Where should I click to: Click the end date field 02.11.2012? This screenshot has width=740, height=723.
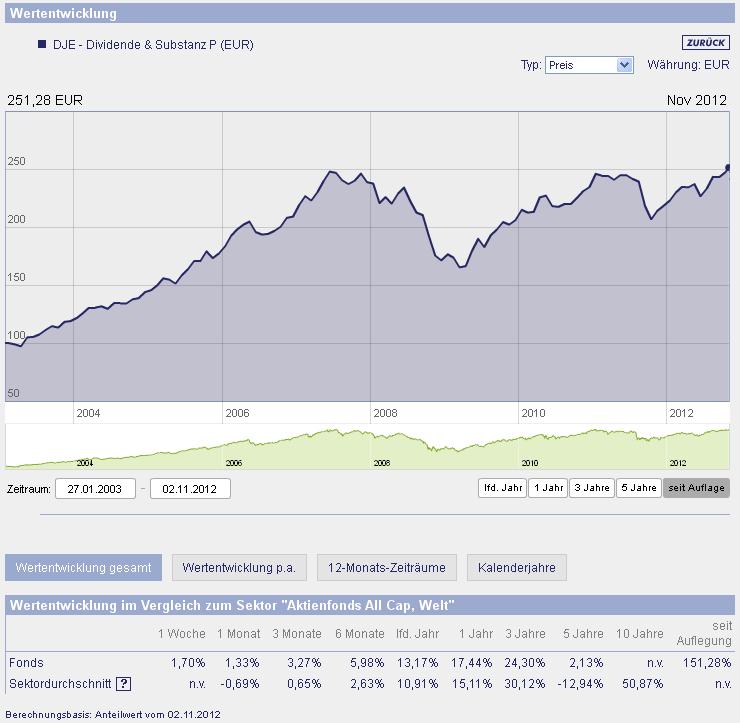pyautogui.click(x=190, y=488)
